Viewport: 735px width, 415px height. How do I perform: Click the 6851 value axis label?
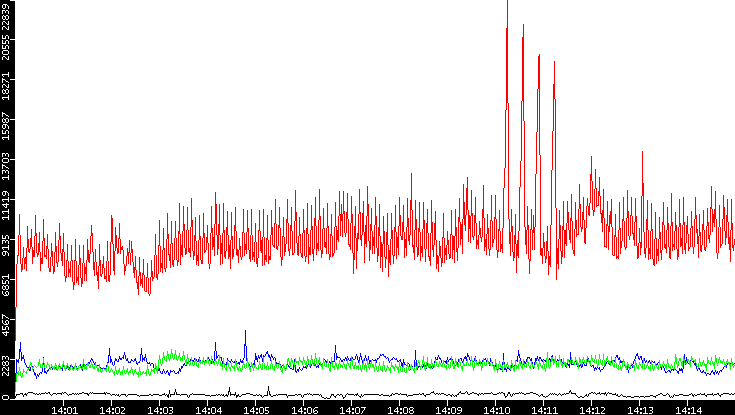[6, 286]
